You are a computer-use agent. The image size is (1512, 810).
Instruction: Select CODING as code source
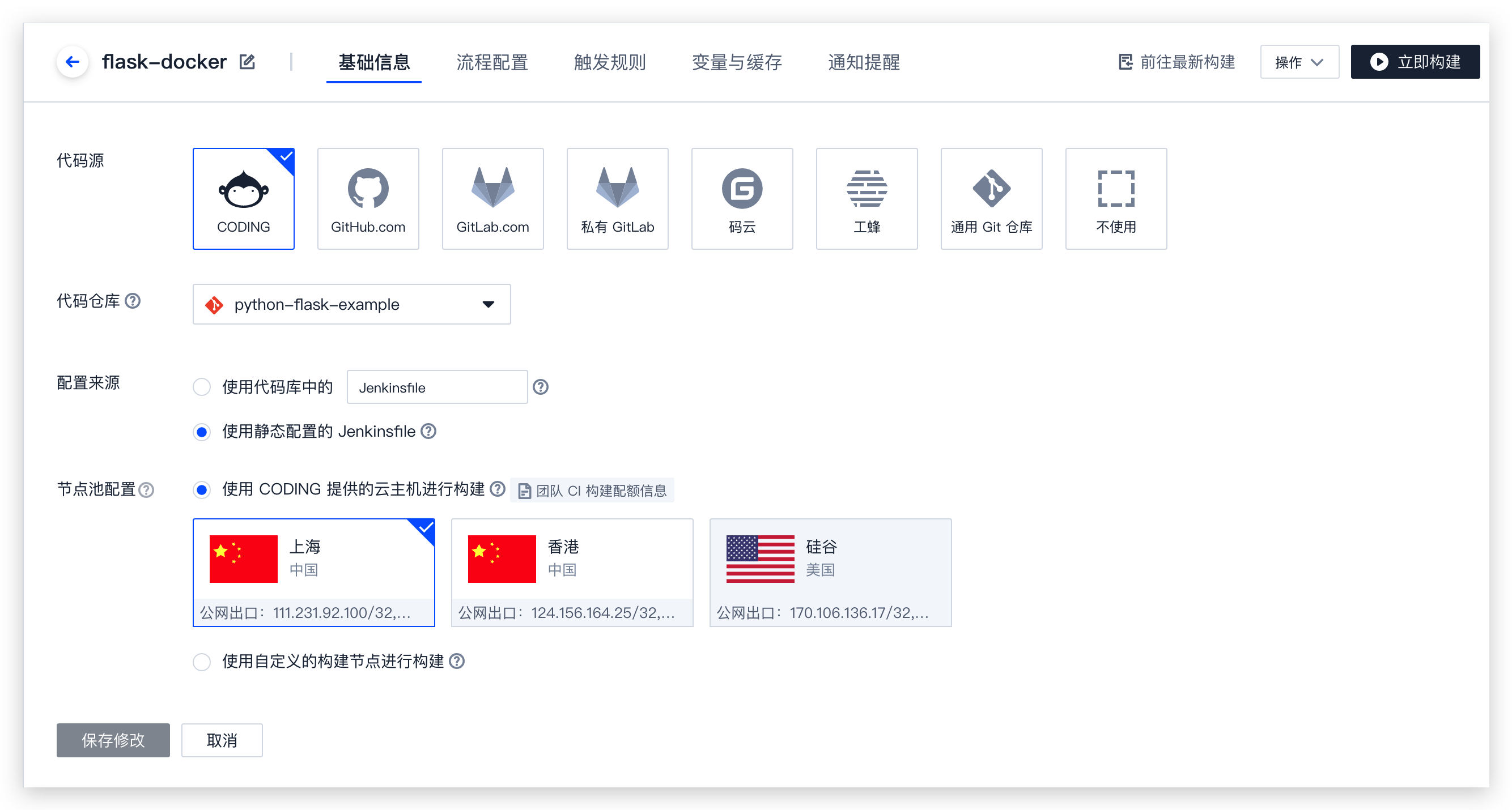[x=244, y=199]
